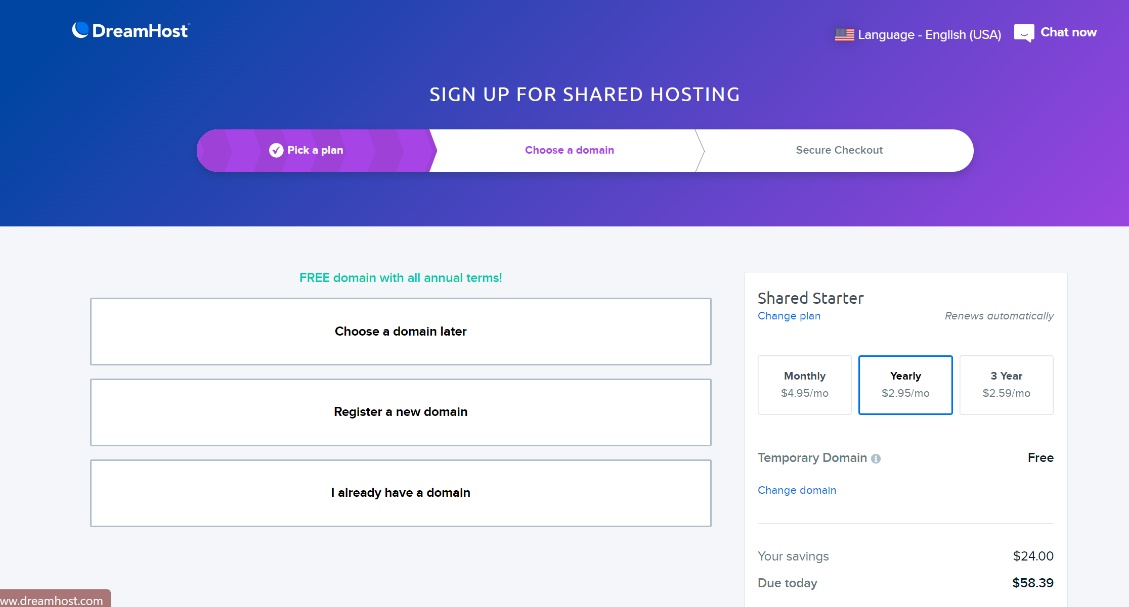The image size is (1129, 607).
Task: Click the DreamHost logo
Action: pos(130,30)
